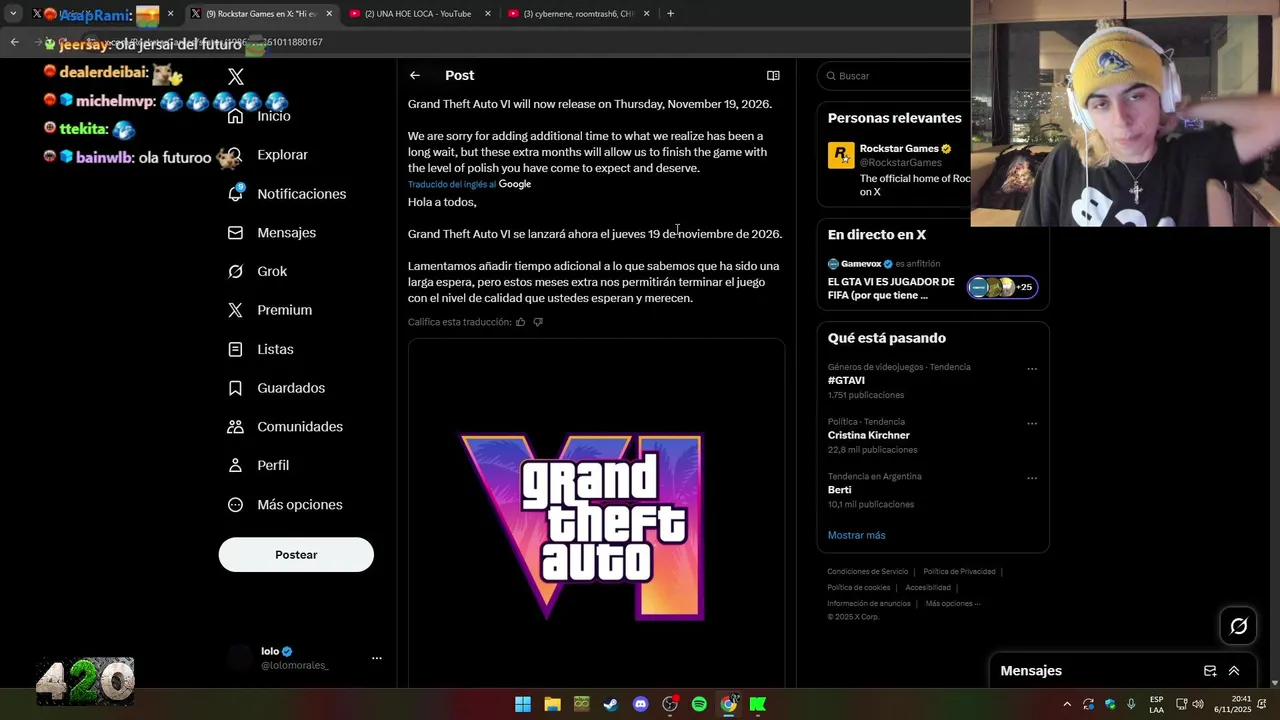Open Accesibilidad footer link

click(928, 588)
